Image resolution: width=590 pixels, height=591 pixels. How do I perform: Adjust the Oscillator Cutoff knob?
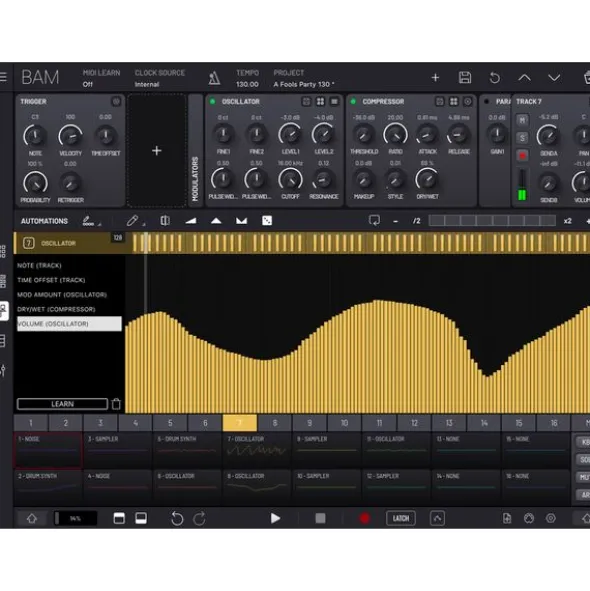(290, 180)
